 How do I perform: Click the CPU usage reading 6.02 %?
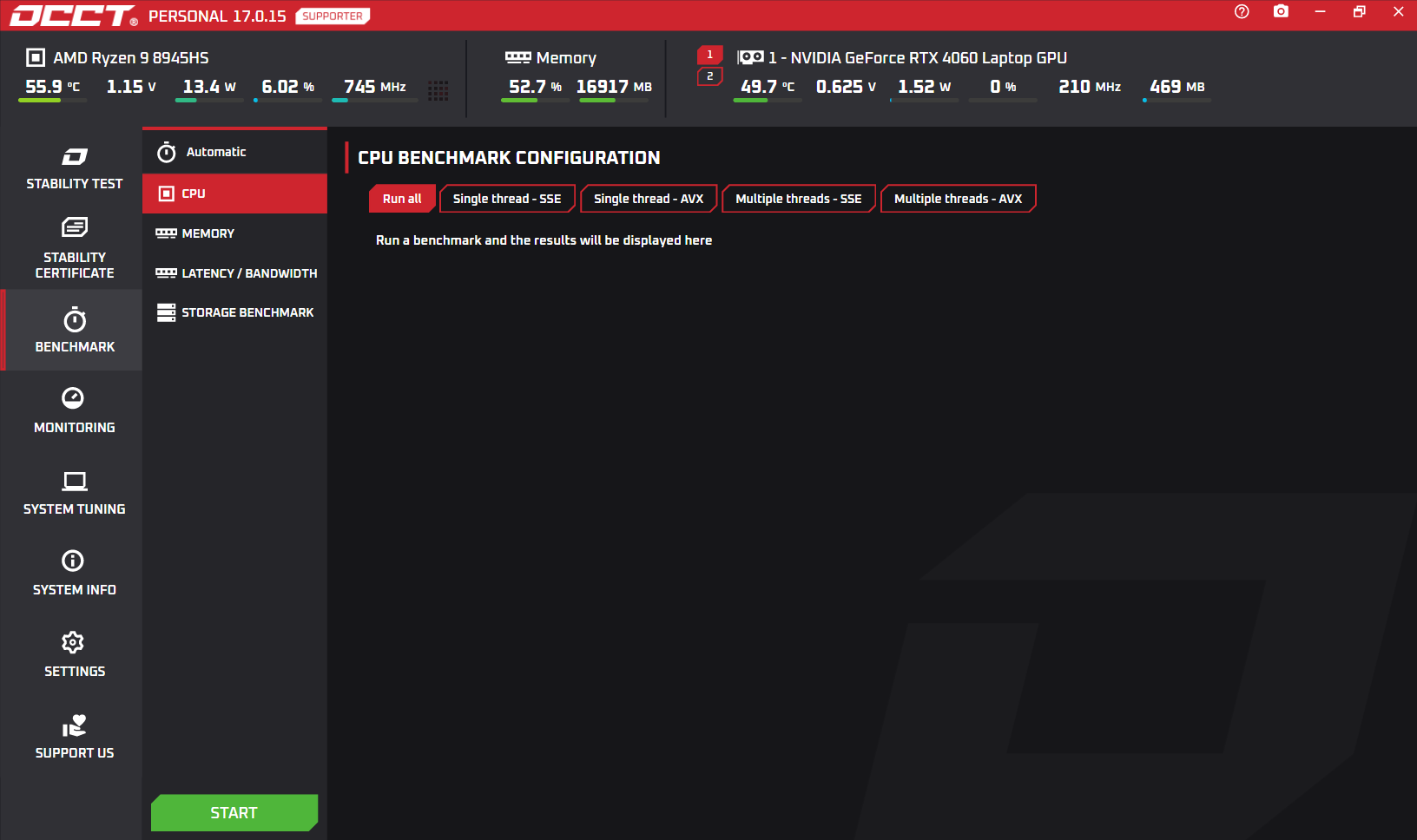[287, 87]
